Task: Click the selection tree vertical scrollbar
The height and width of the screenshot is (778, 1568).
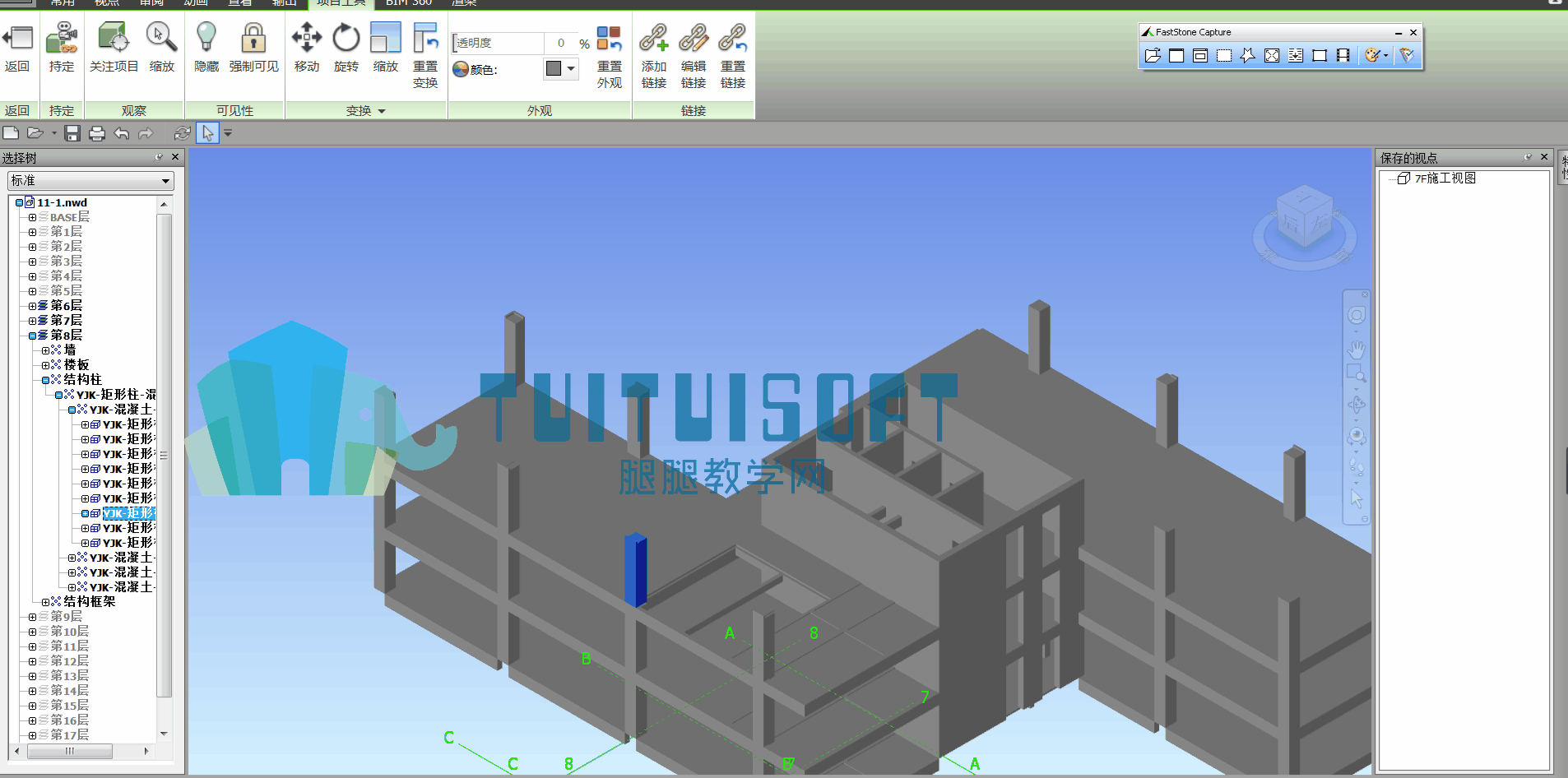Action: coord(165,456)
